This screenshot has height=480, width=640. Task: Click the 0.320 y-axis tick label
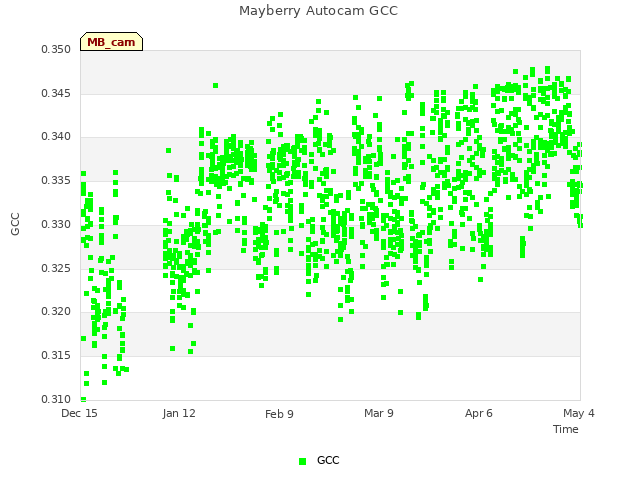tap(56, 312)
